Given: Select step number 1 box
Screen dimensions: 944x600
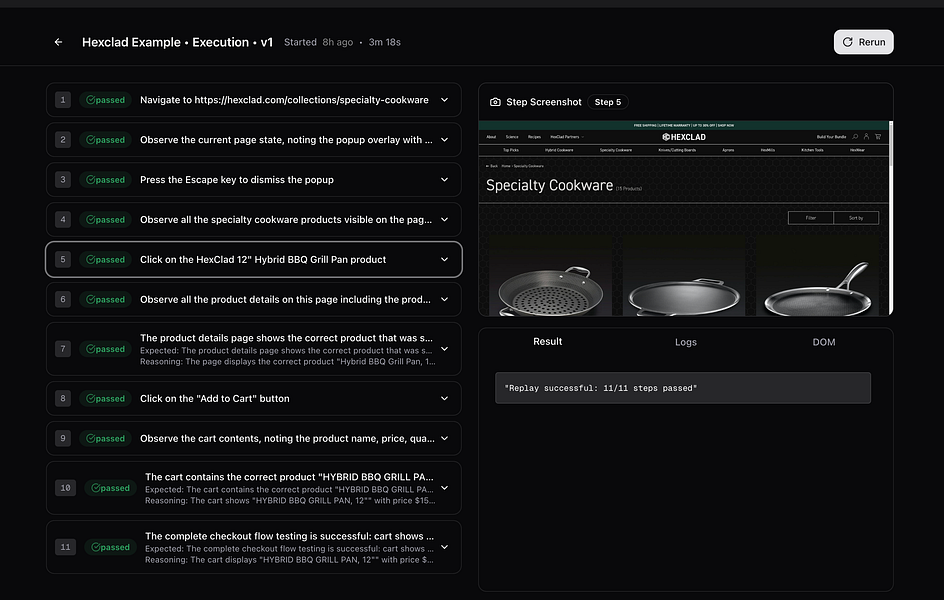Looking at the screenshot, I should pyautogui.click(x=63, y=100).
